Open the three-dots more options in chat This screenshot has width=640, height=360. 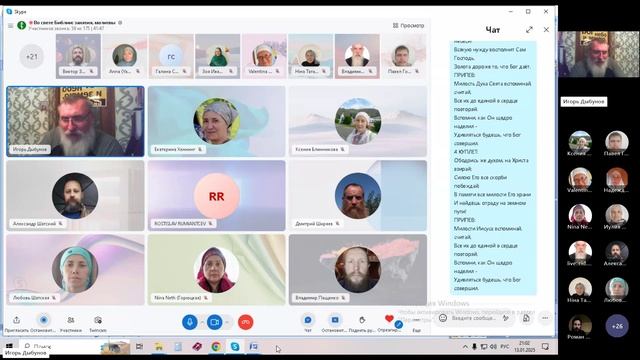pyautogui.click(x=545, y=318)
